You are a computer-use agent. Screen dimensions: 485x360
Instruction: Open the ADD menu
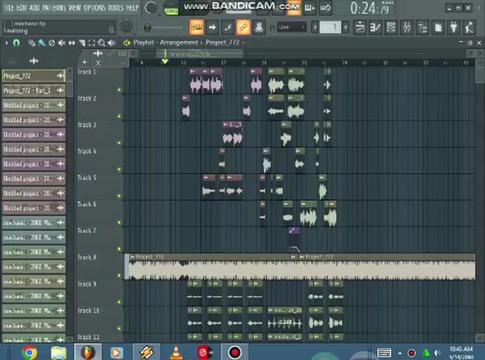(x=34, y=8)
